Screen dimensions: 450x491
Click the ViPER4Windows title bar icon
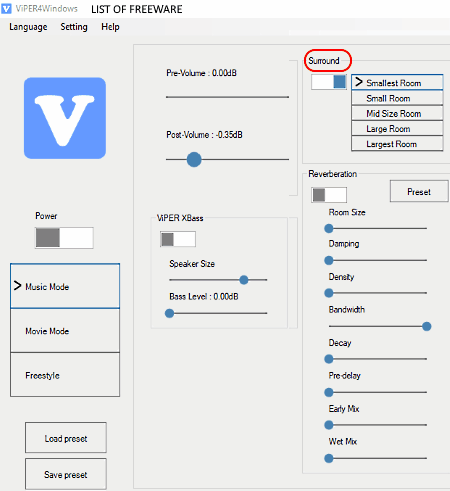pyautogui.click(x=6, y=8)
